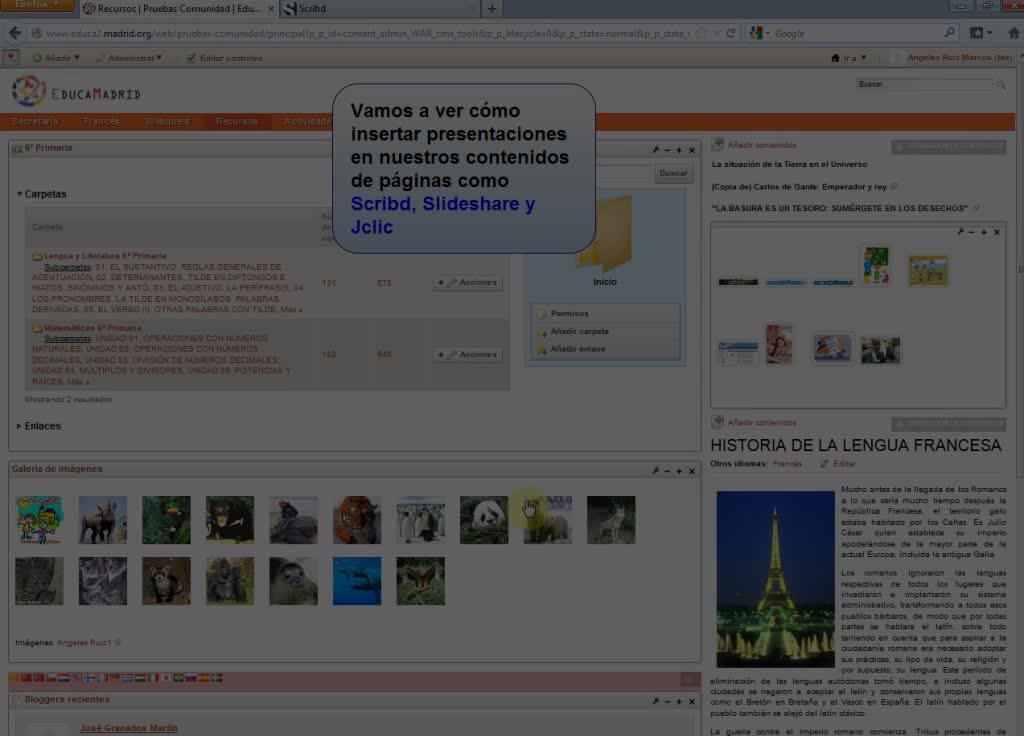Click the Google search magnifier icon
This screenshot has height=736, width=1024.
[x=950, y=33]
